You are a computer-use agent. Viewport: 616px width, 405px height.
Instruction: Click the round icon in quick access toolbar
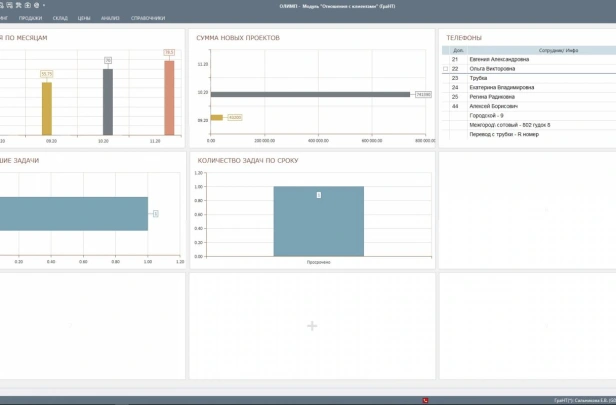[37, 5]
